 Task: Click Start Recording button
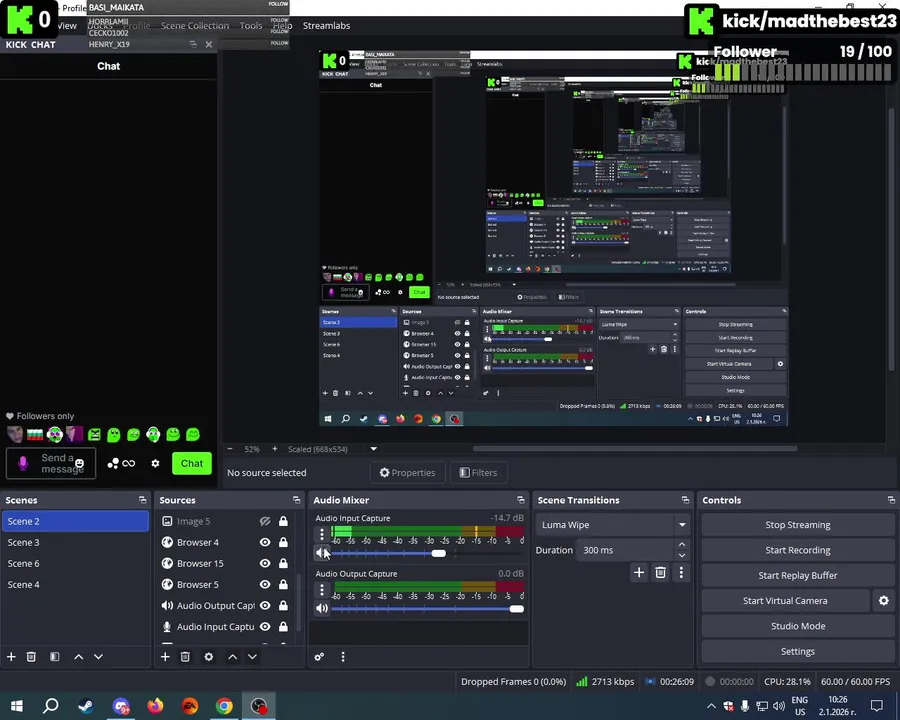pyautogui.click(x=797, y=550)
